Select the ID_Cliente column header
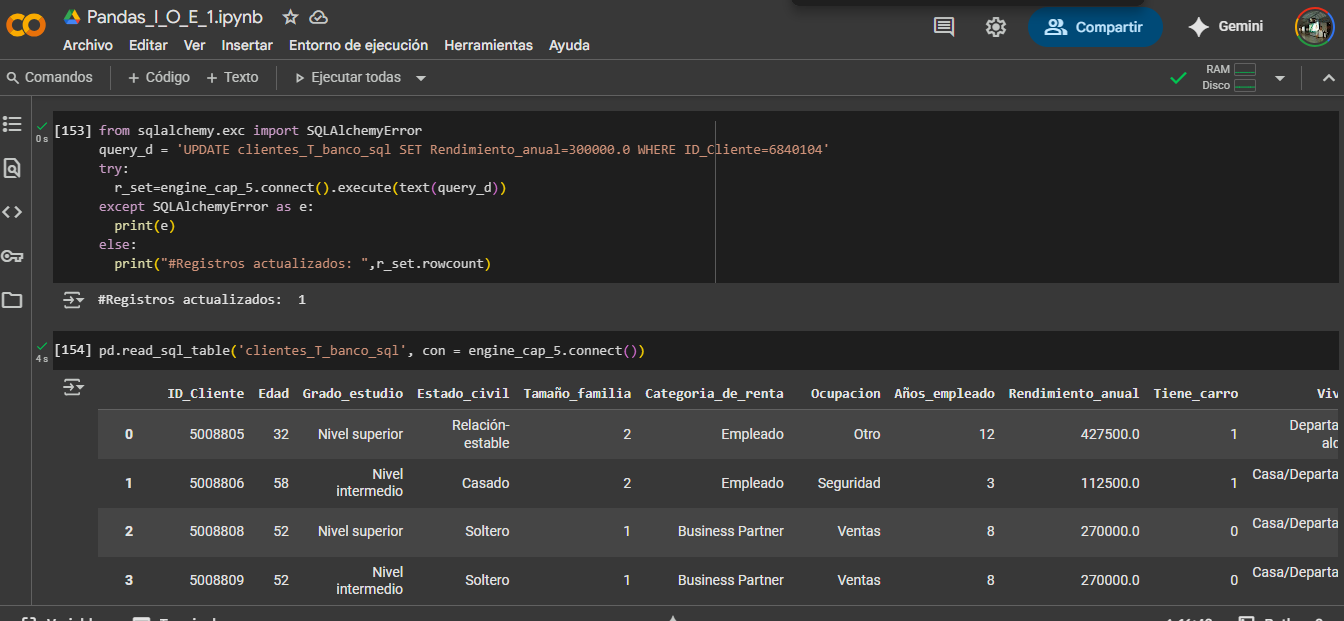1344x621 pixels. coord(205,393)
